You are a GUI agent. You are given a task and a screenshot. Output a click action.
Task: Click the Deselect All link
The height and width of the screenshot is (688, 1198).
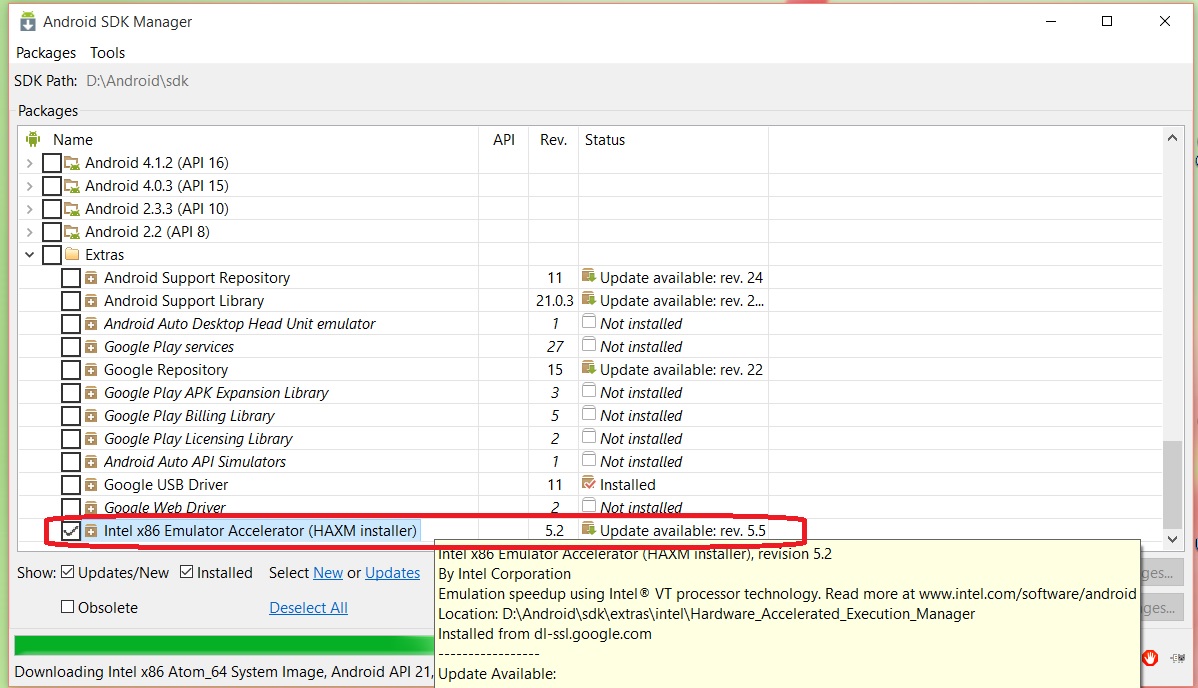pyautogui.click(x=308, y=608)
